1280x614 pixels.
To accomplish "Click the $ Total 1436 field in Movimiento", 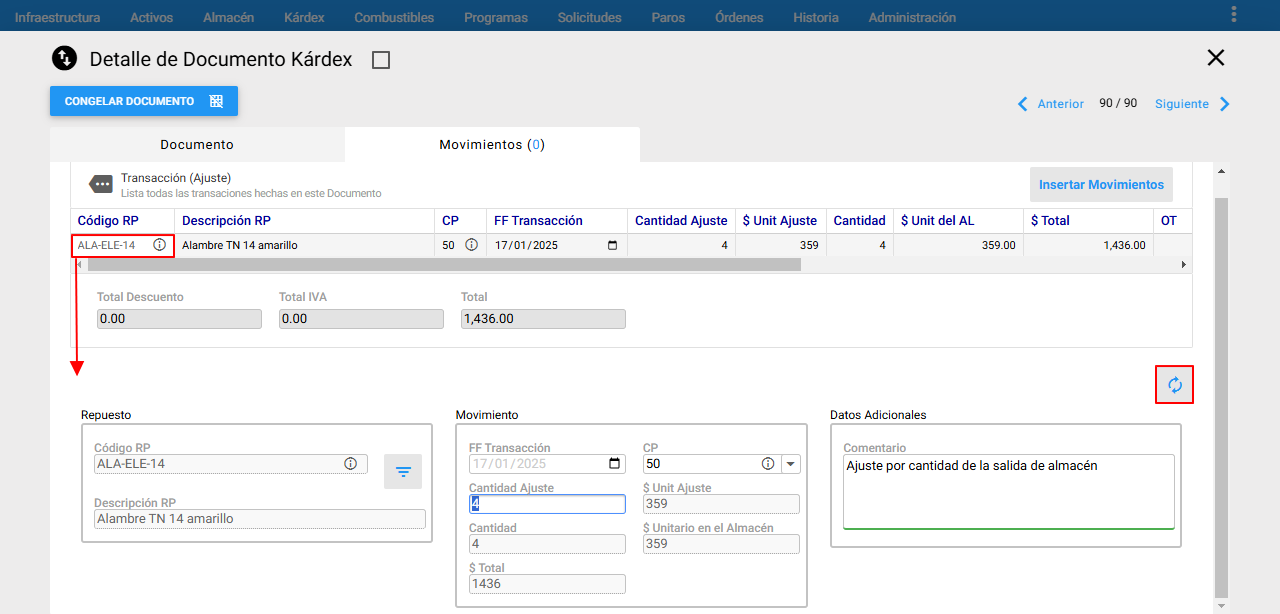I will [x=547, y=584].
